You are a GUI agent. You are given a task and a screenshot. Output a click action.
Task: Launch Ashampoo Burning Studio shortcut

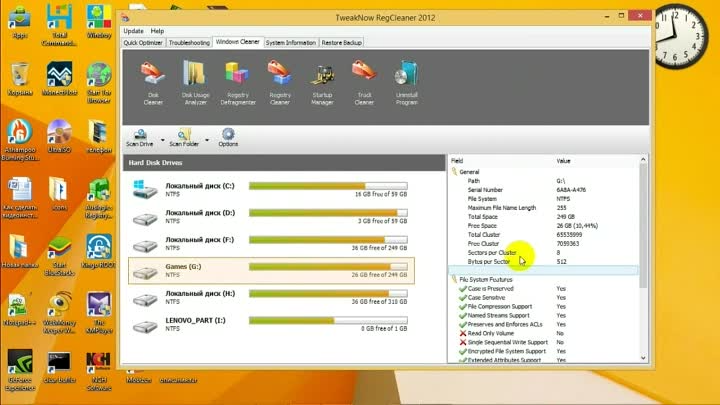(x=20, y=140)
